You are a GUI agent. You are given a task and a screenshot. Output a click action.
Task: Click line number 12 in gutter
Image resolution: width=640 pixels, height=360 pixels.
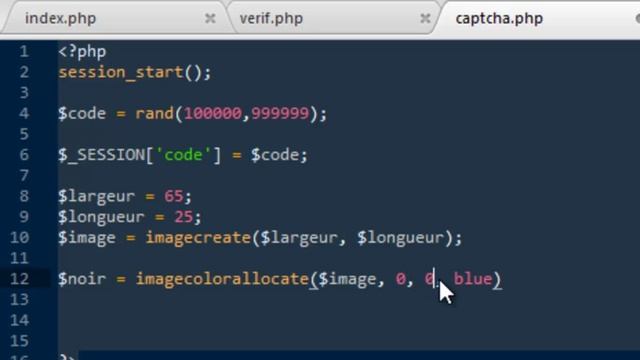[20, 279]
